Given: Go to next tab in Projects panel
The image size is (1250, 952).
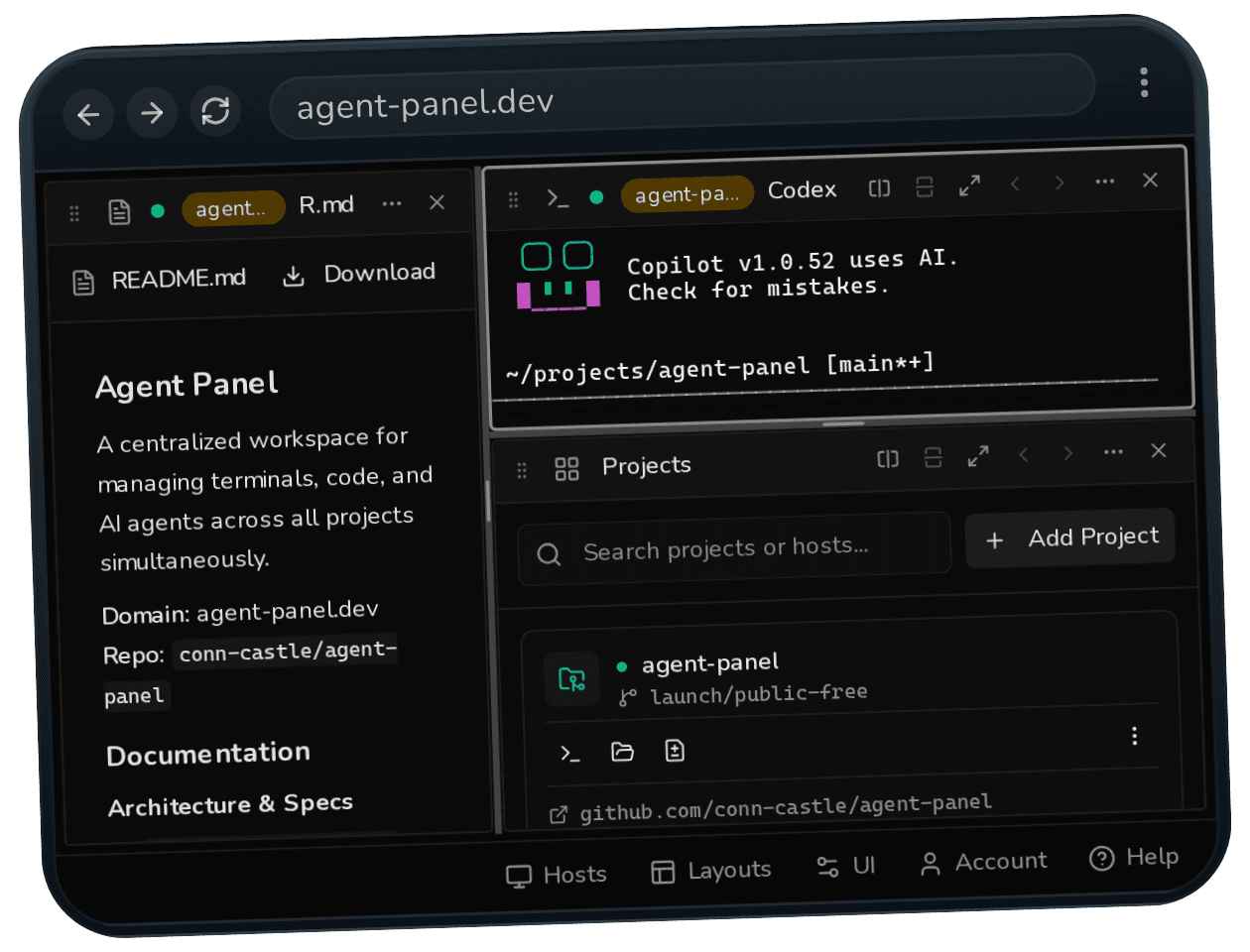Looking at the screenshot, I should pyautogui.click(x=1068, y=453).
